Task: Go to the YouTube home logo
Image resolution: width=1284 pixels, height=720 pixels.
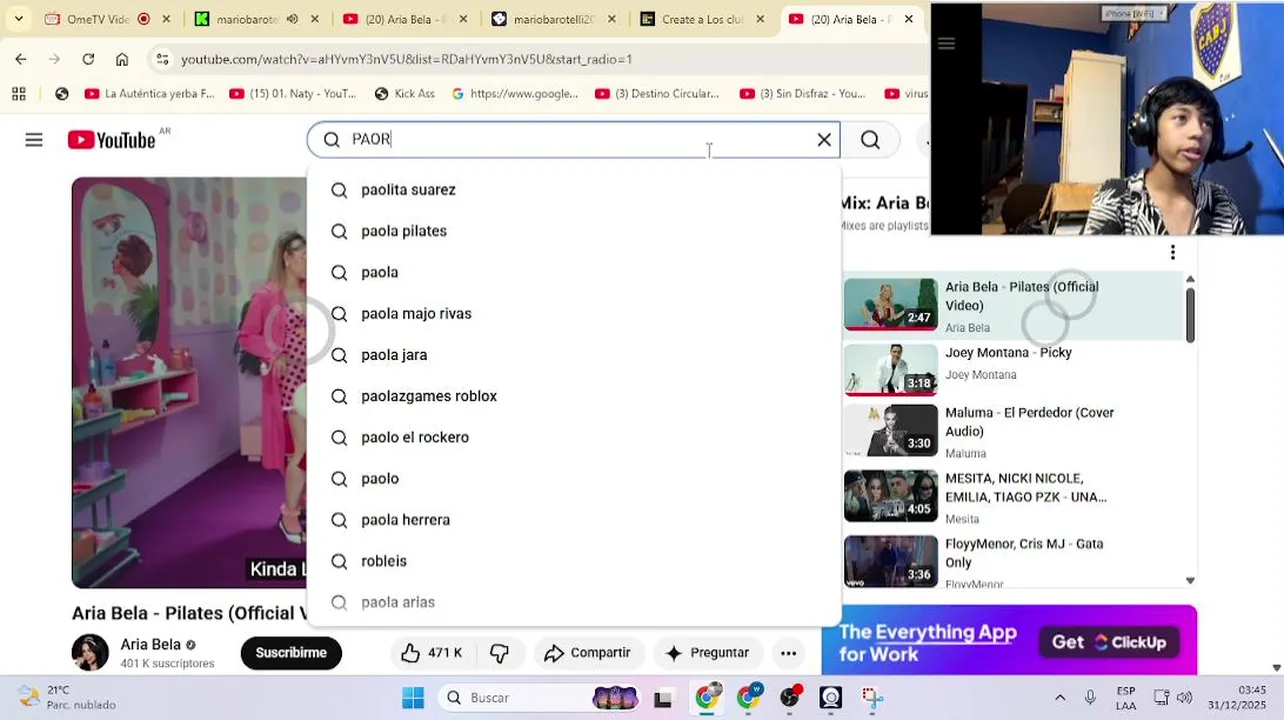Action: pyautogui.click(x=111, y=140)
